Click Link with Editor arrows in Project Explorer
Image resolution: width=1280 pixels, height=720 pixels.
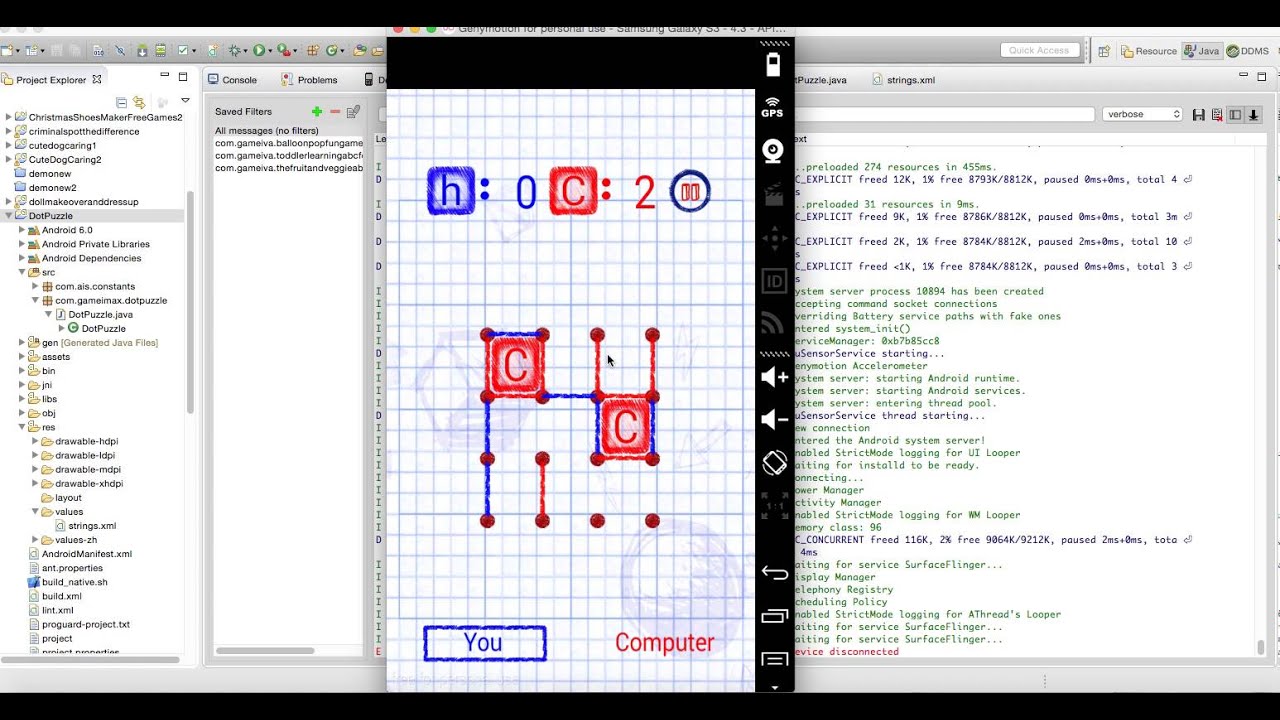(138, 102)
